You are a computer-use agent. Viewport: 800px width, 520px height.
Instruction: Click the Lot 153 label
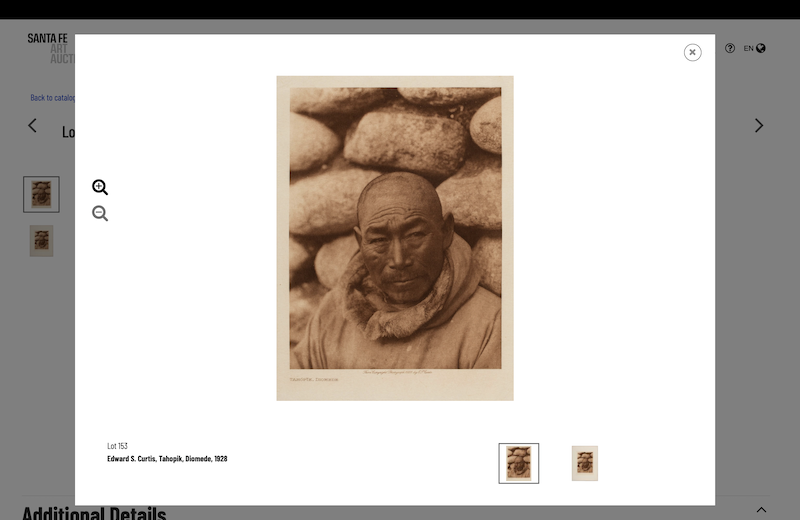tap(117, 446)
